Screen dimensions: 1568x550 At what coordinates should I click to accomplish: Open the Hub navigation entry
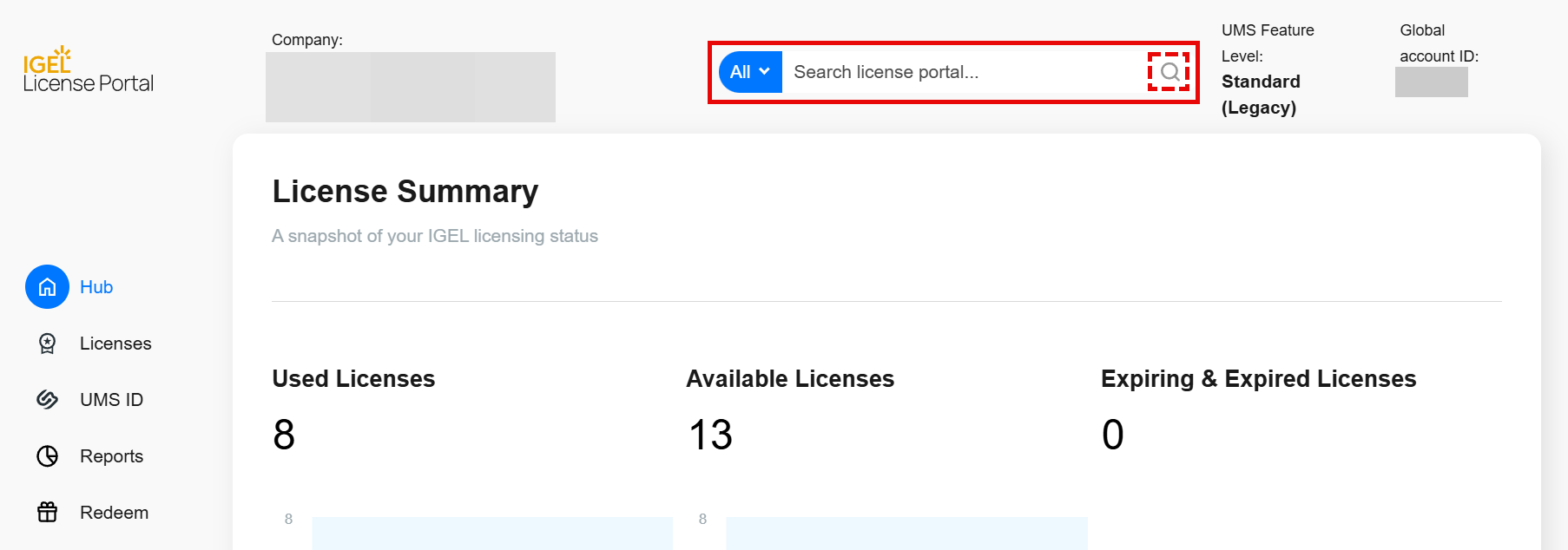tap(96, 286)
